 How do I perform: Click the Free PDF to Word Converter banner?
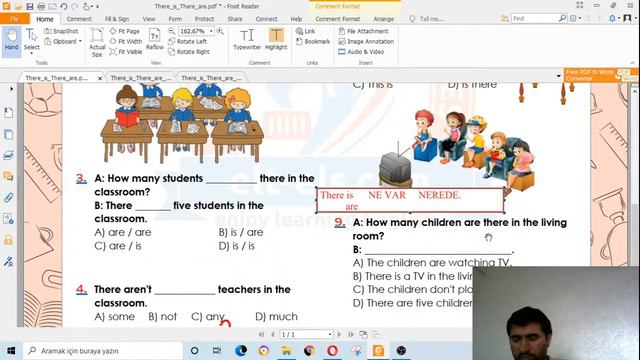click(601, 75)
